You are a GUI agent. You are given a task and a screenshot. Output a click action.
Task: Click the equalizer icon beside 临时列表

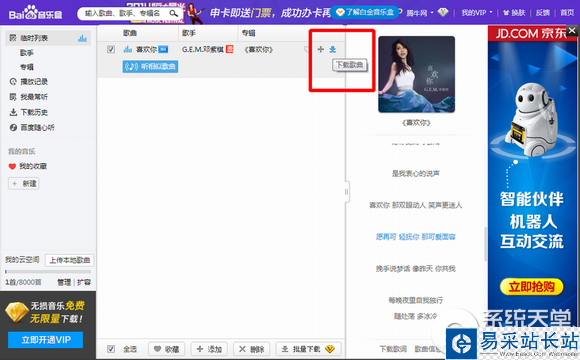(x=82, y=38)
